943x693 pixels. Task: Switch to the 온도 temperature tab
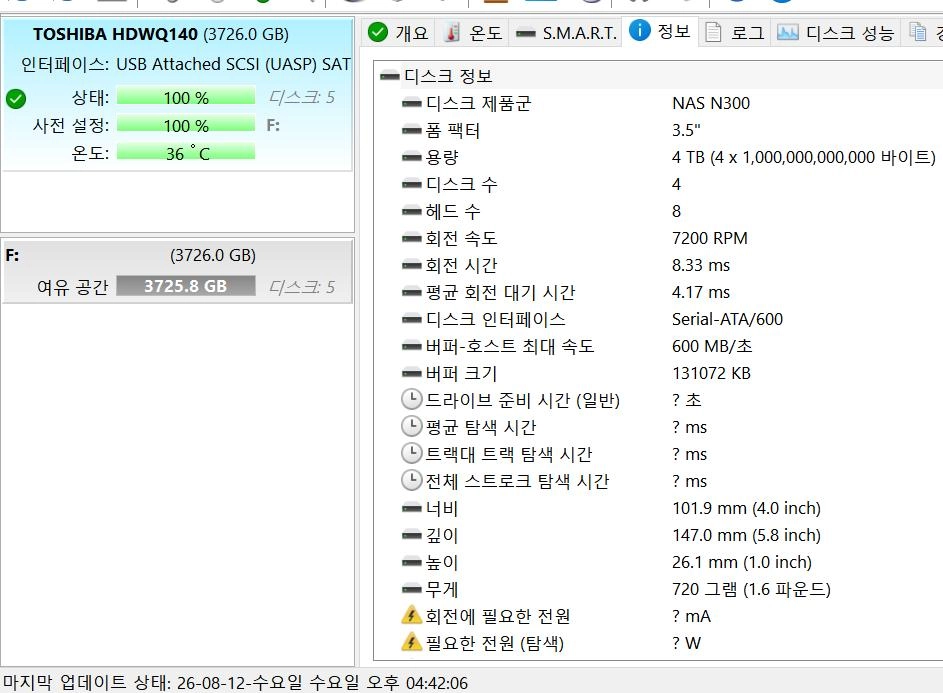point(473,32)
